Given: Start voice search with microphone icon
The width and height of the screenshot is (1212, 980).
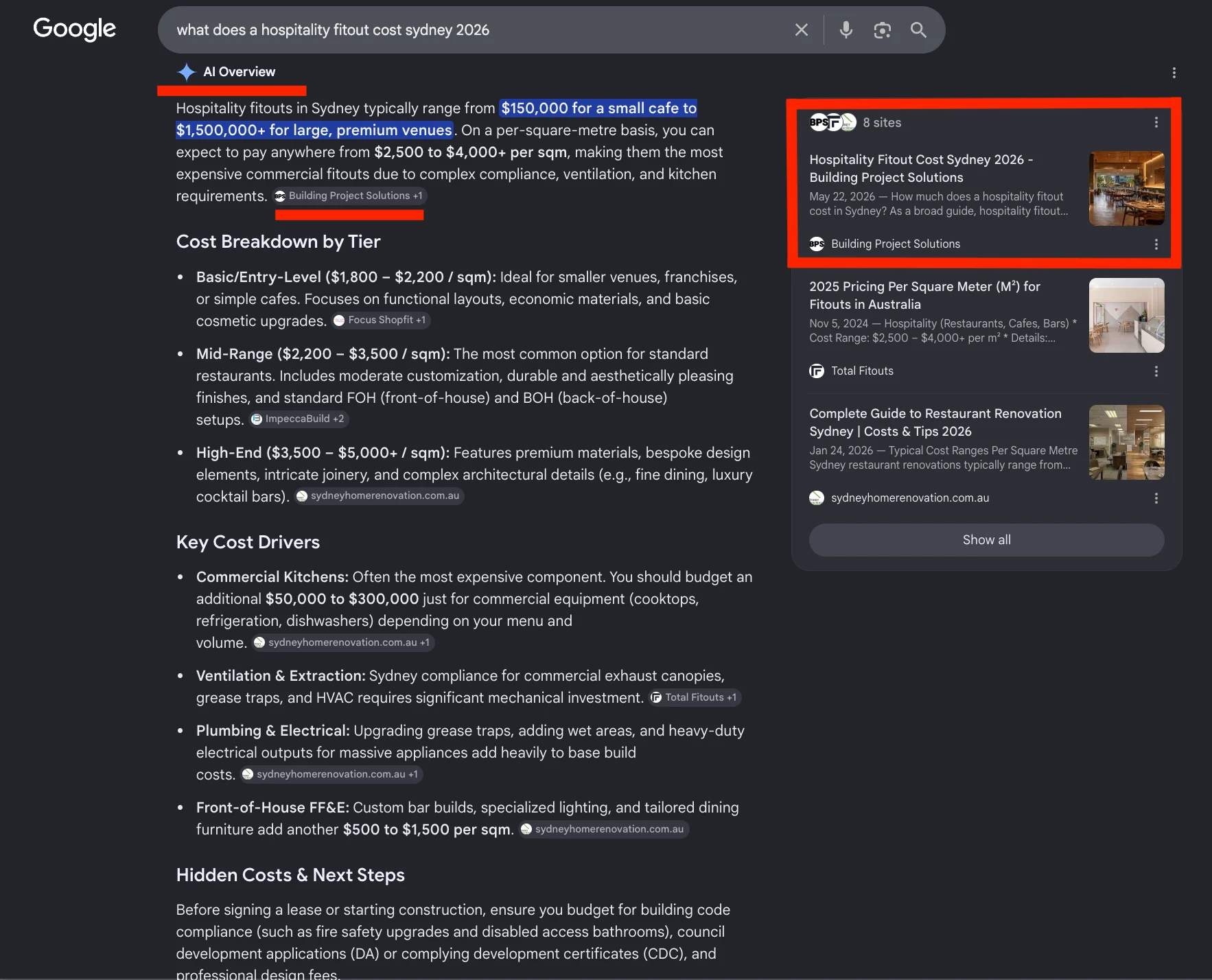Looking at the screenshot, I should point(846,30).
